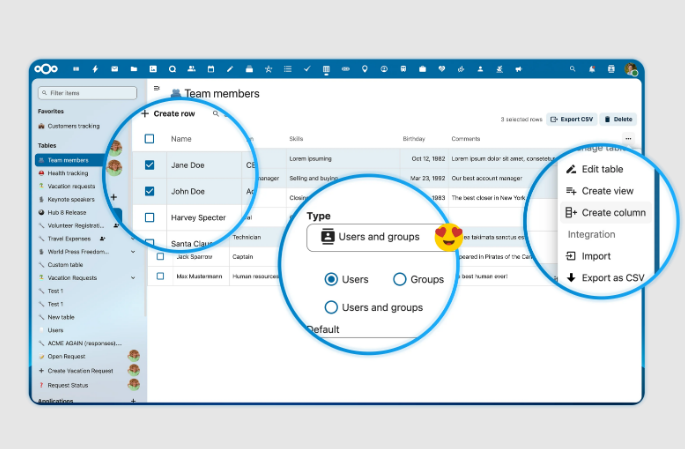Expand the capitalized Vacation Requests chevron
Image resolution: width=685 pixels, height=449 pixels.
point(133,278)
